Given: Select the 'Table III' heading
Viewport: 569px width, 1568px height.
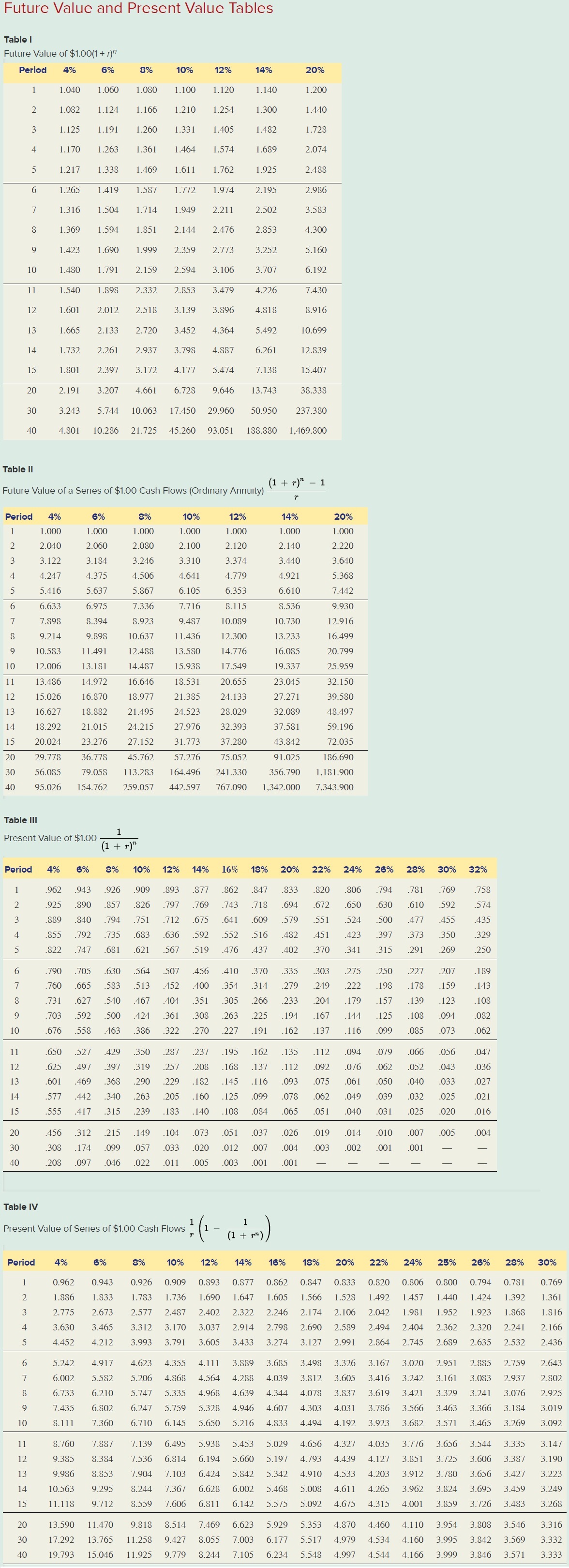Looking at the screenshot, I should (21, 820).
